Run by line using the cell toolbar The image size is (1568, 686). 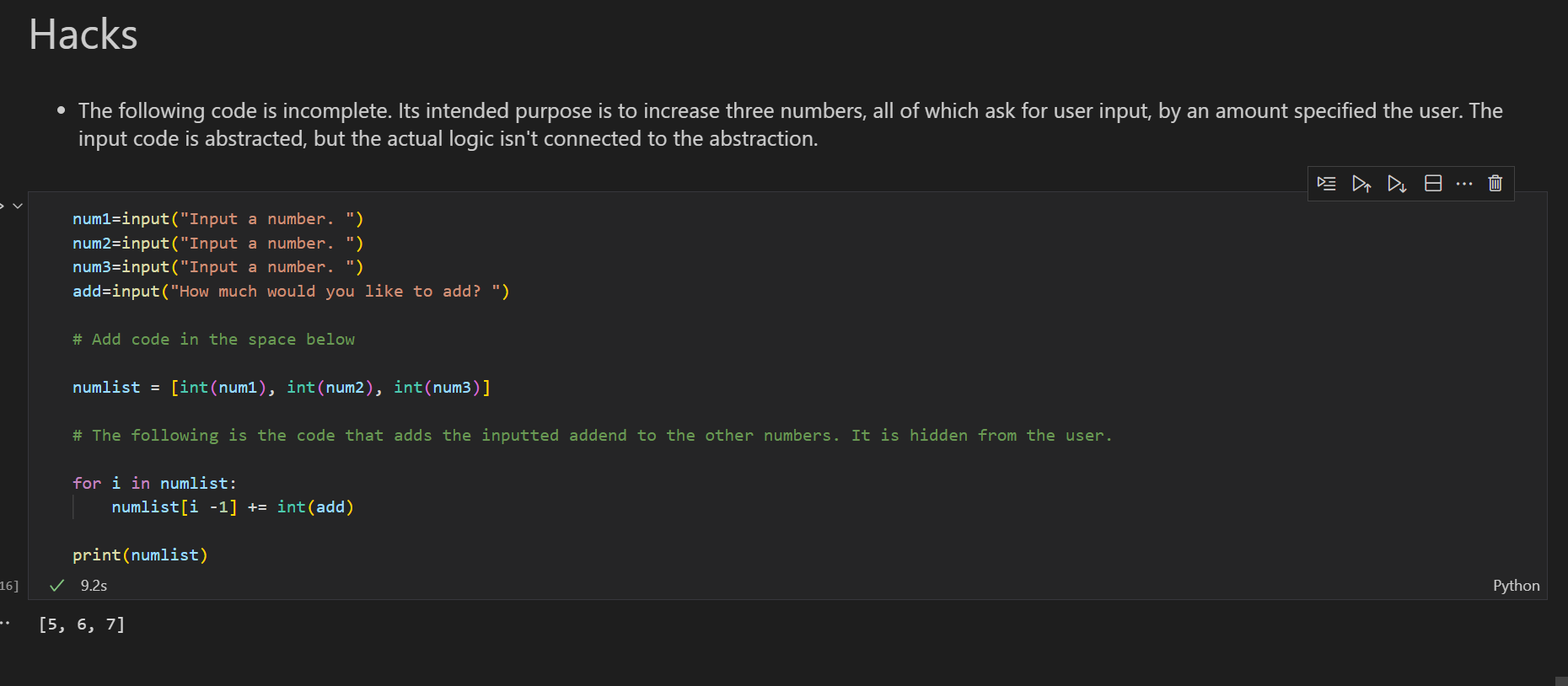(x=1326, y=184)
